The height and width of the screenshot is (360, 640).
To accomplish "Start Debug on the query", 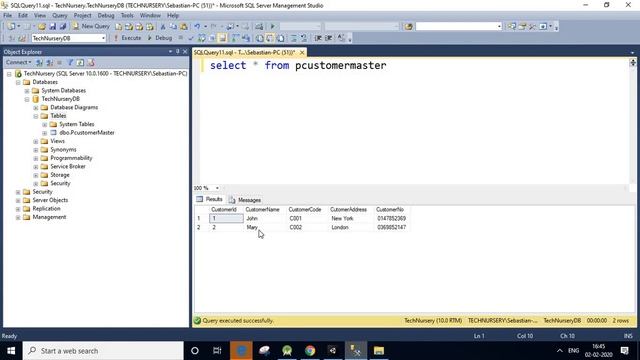I will point(160,38).
